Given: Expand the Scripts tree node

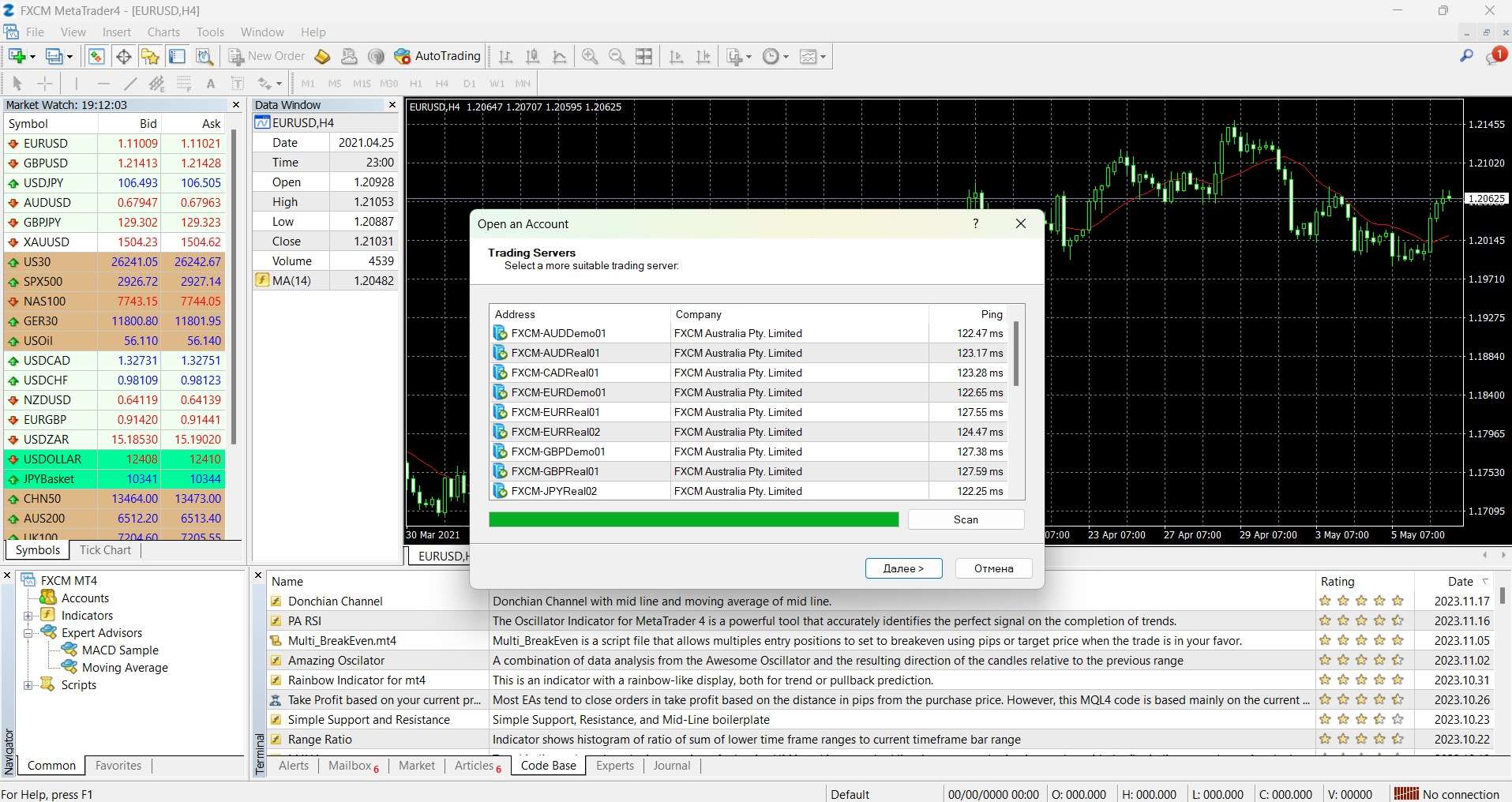Looking at the screenshot, I should 28,685.
